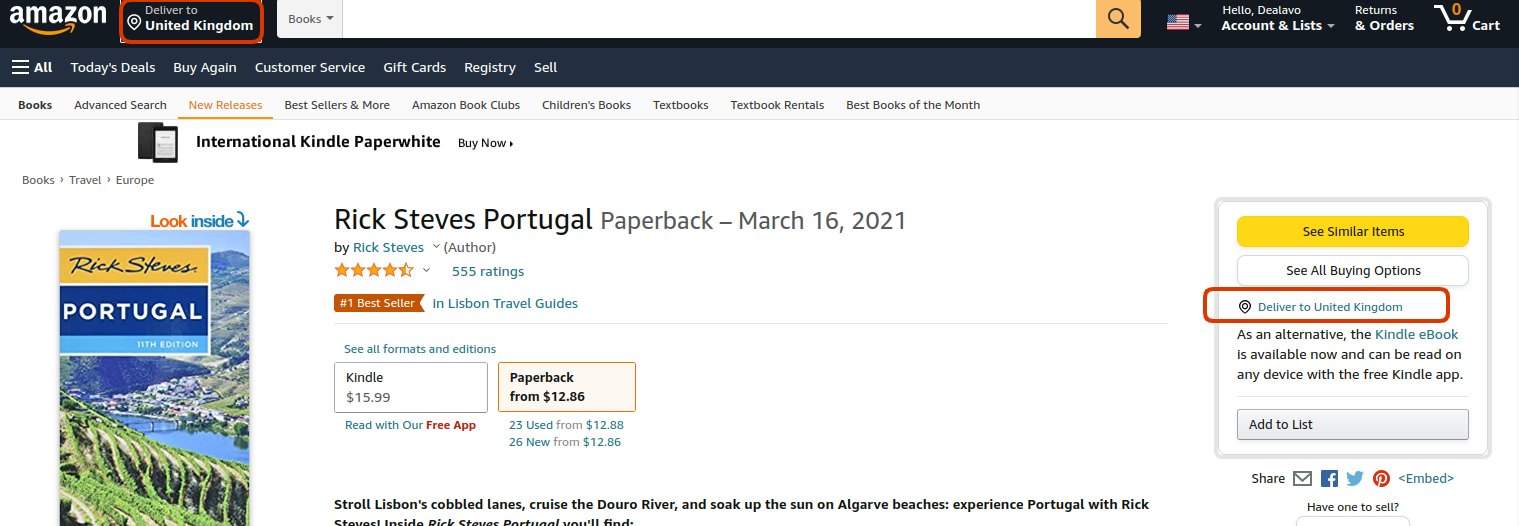The width and height of the screenshot is (1519, 526).
Task: Select the Kindle $15.99 format option
Action: (411, 387)
